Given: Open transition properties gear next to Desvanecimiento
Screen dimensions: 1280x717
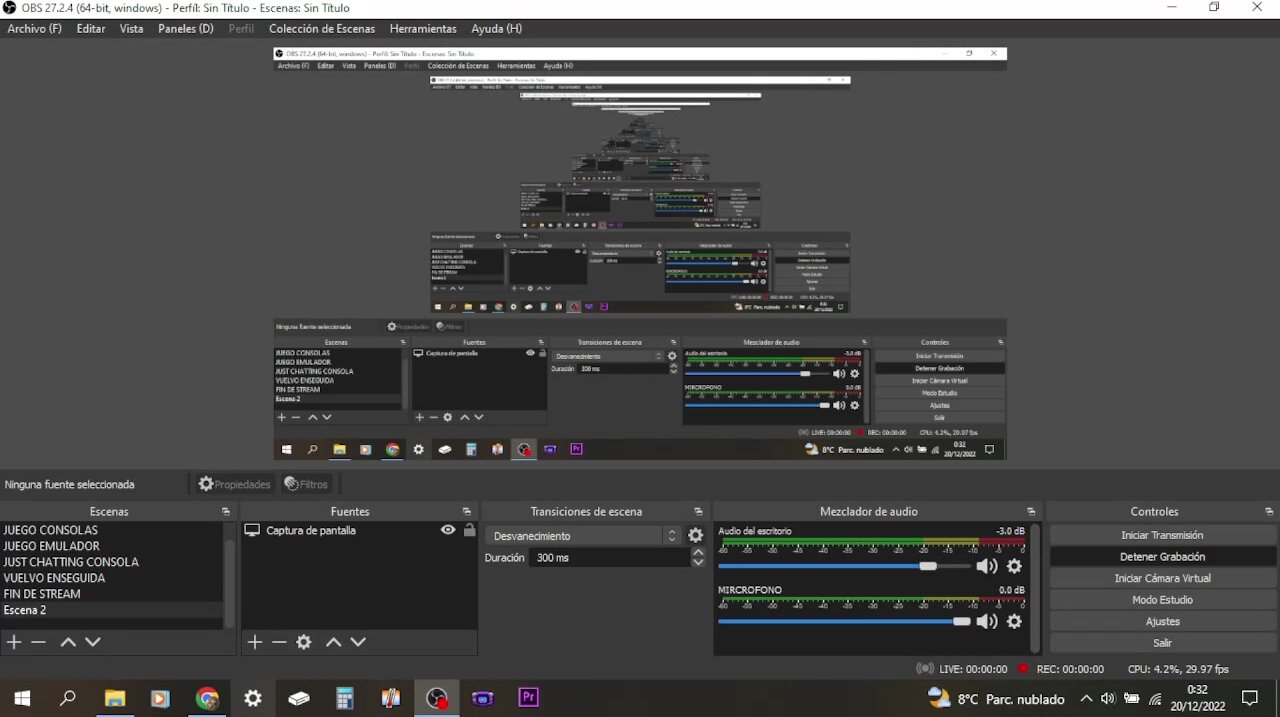Looking at the screenshot, I should 696,536.
